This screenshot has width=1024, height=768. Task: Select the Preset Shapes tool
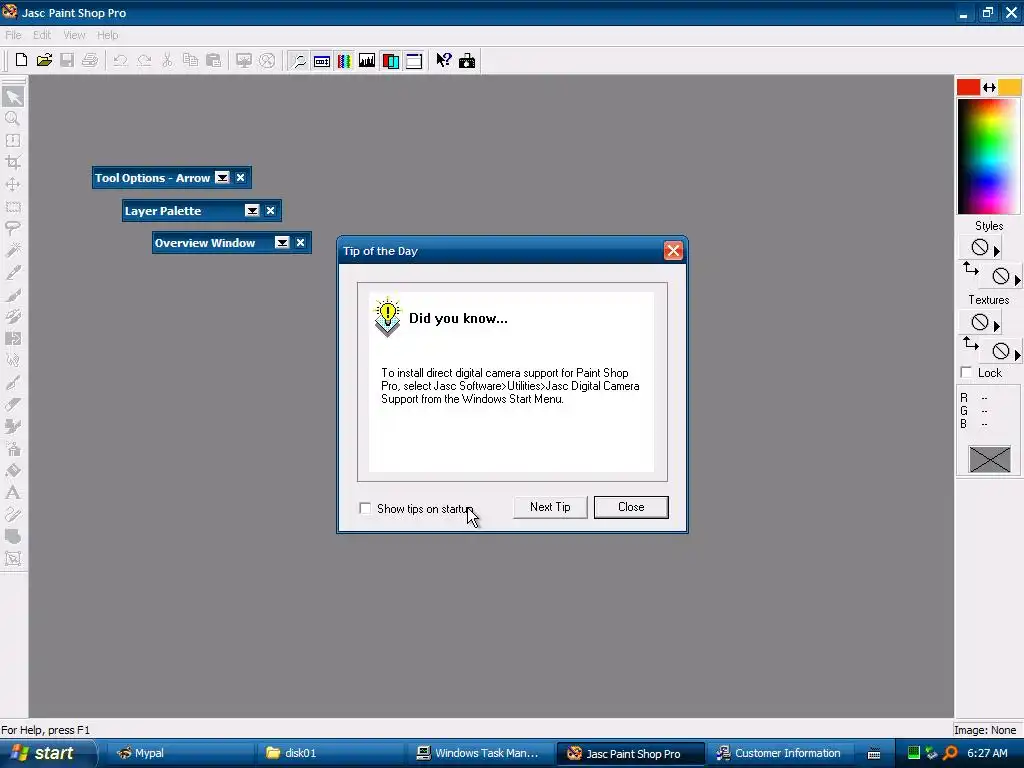click(13, 536)
